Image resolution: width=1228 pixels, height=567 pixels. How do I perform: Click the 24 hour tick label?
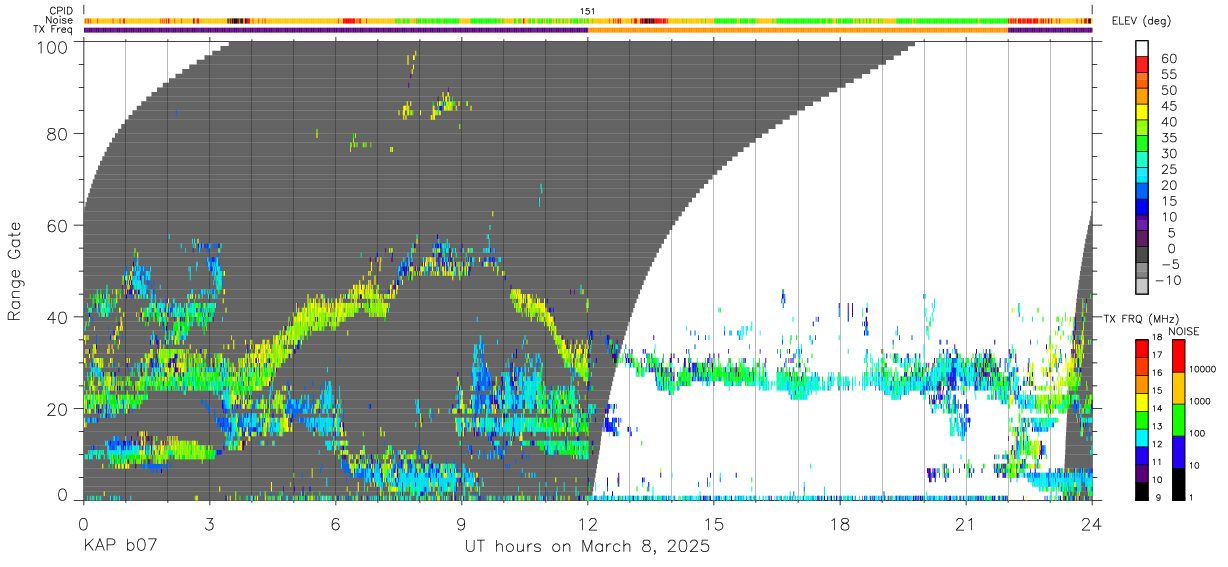pyautogui.click(x=1092, y=524)
